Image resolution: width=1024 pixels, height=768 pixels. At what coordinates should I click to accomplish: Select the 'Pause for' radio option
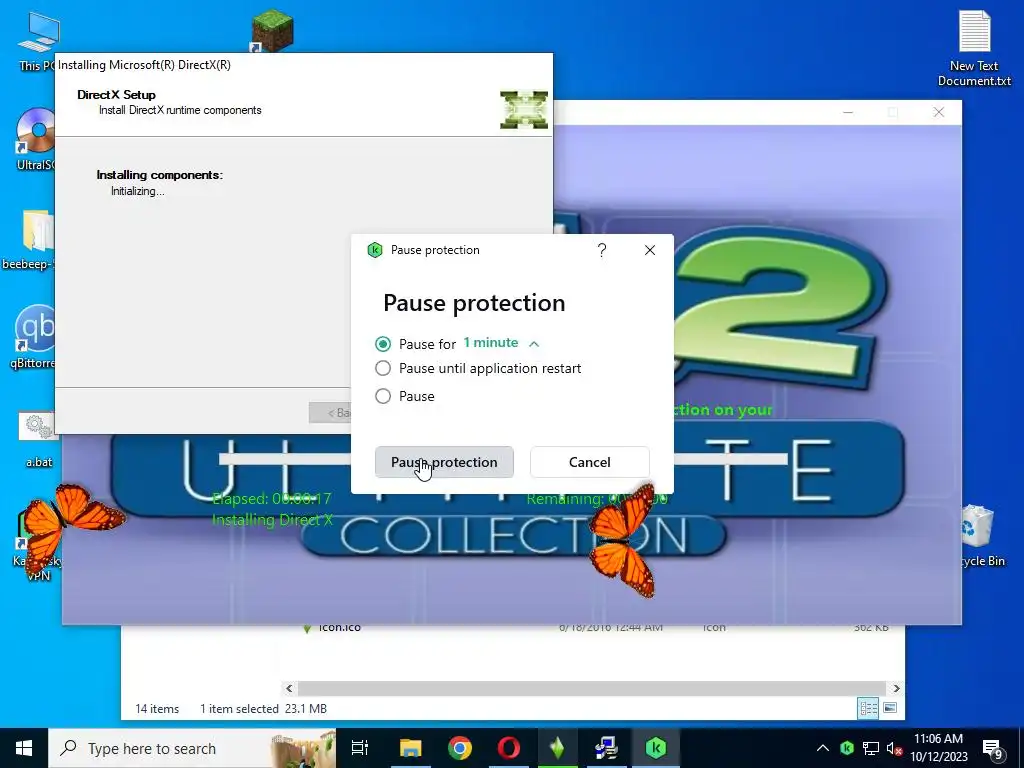(383, 344)
